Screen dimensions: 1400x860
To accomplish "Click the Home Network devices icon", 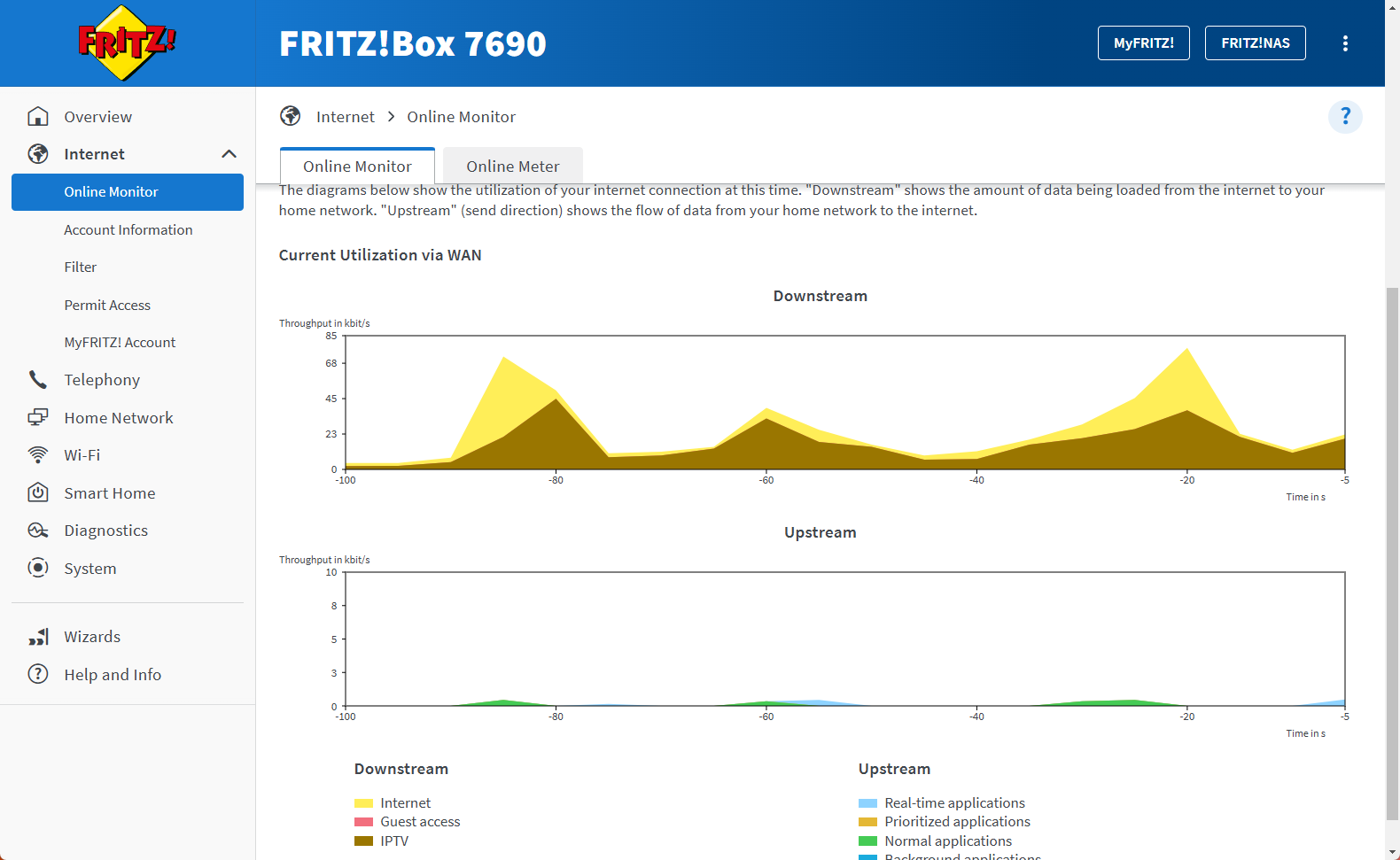I will coord(38,417).
